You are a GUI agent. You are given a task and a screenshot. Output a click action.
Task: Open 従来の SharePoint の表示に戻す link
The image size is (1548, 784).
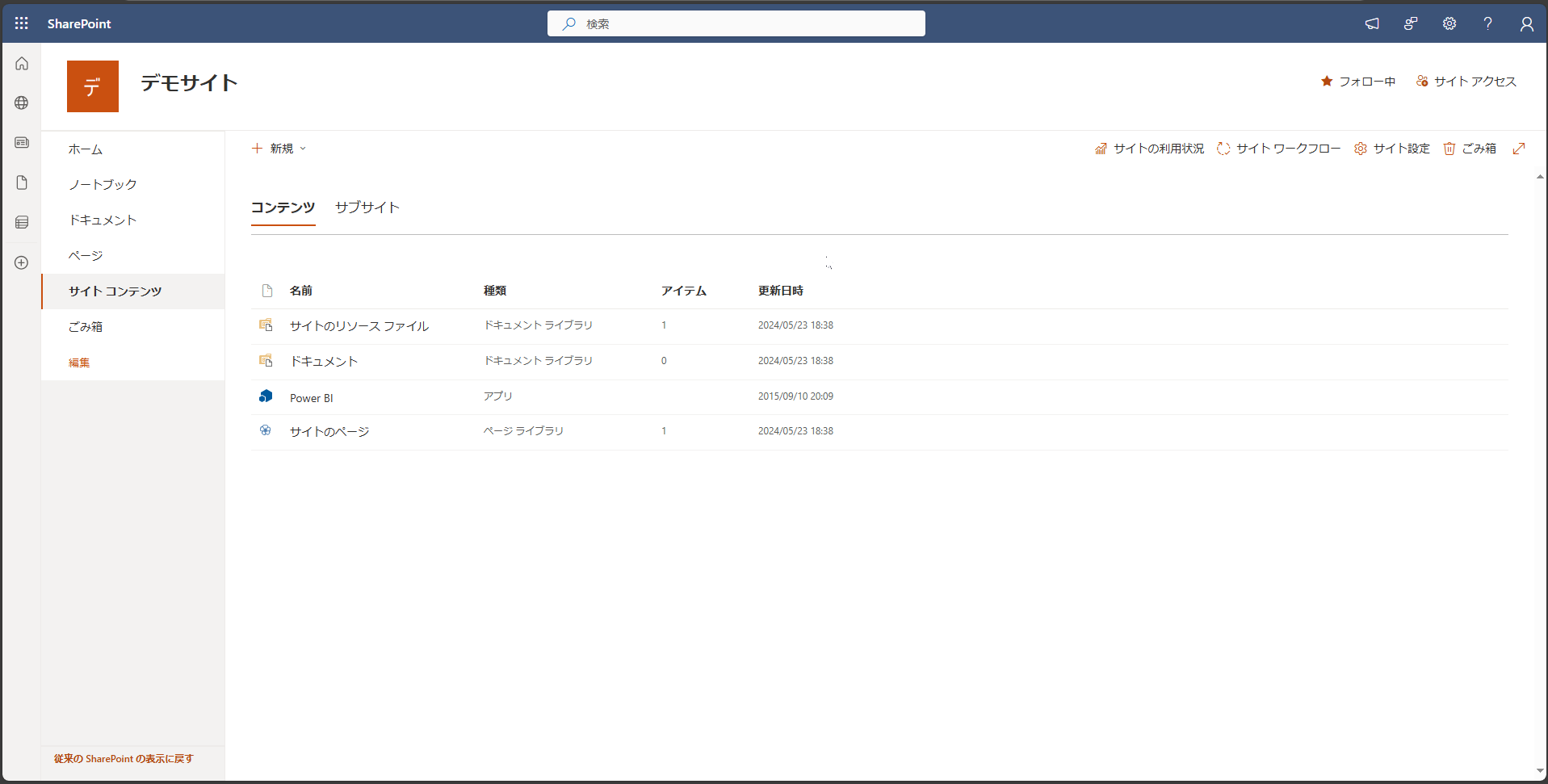coord(122,758)
